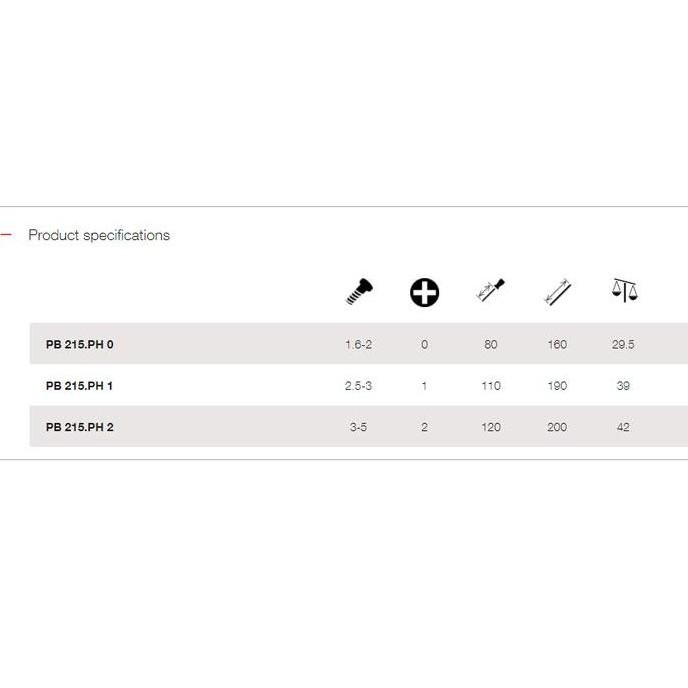Click the weight value 39
Image resolution: width=688 pixels, height=688 pixels.
tap(623, 386)
